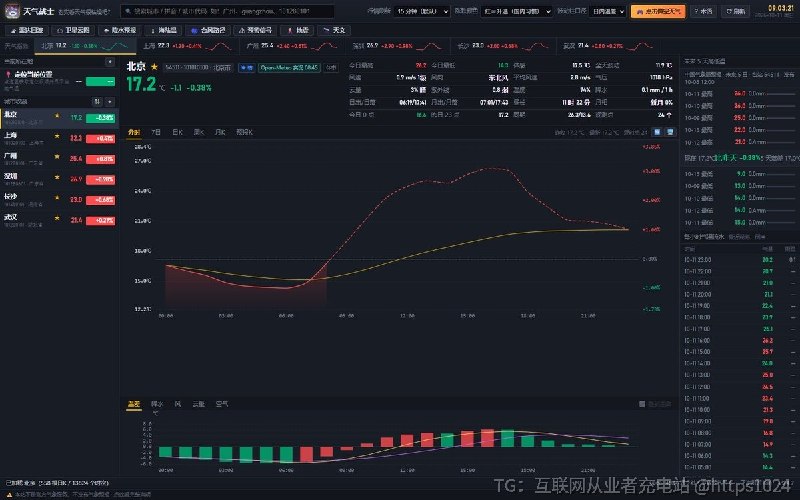Switch to the 降水 indicator tab
Image resolution: width=800 pixels, height=500 pixels.
pyautogui.click(x=157, y=404)
